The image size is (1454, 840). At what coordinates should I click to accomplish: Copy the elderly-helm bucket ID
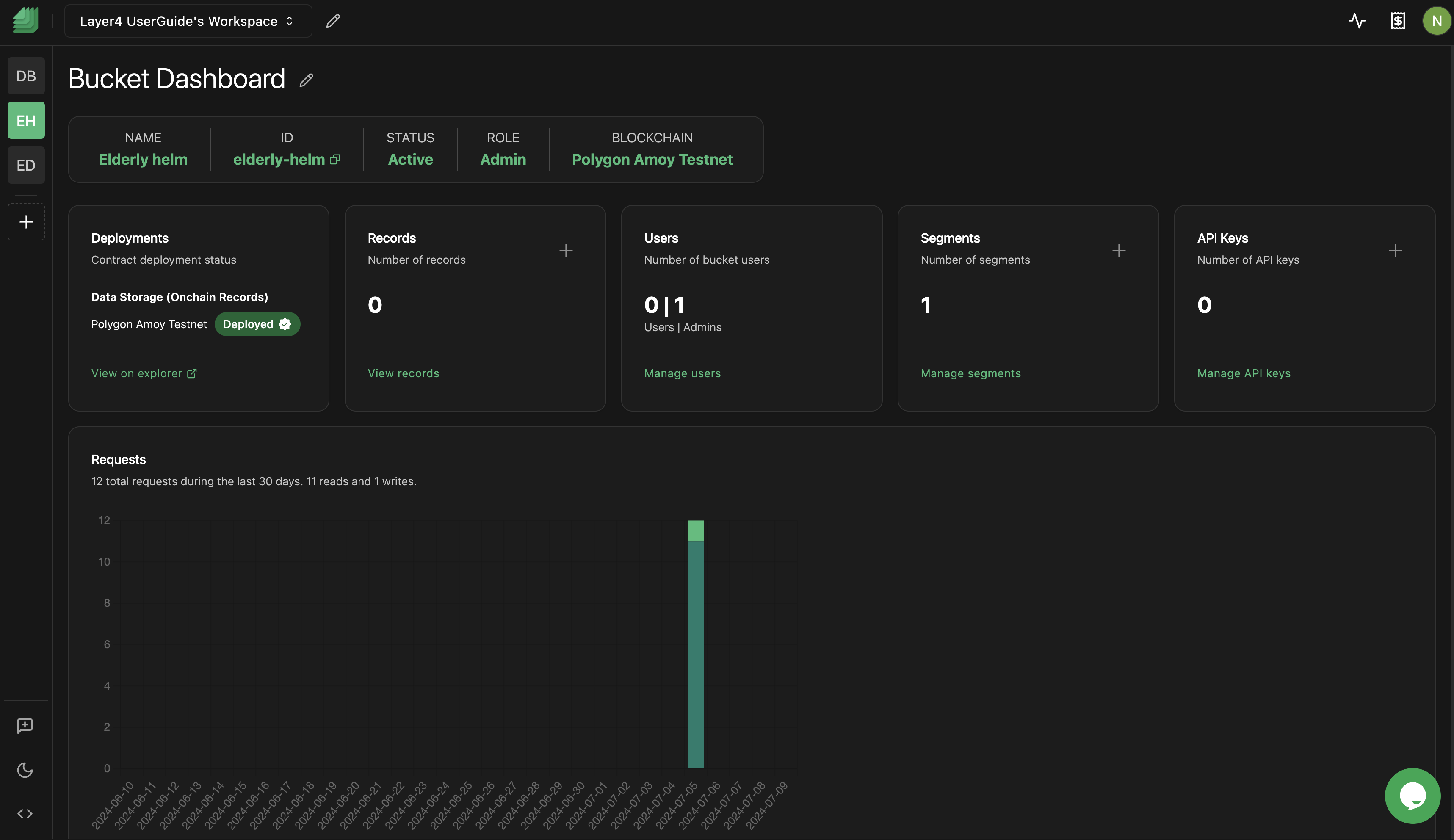335,160
